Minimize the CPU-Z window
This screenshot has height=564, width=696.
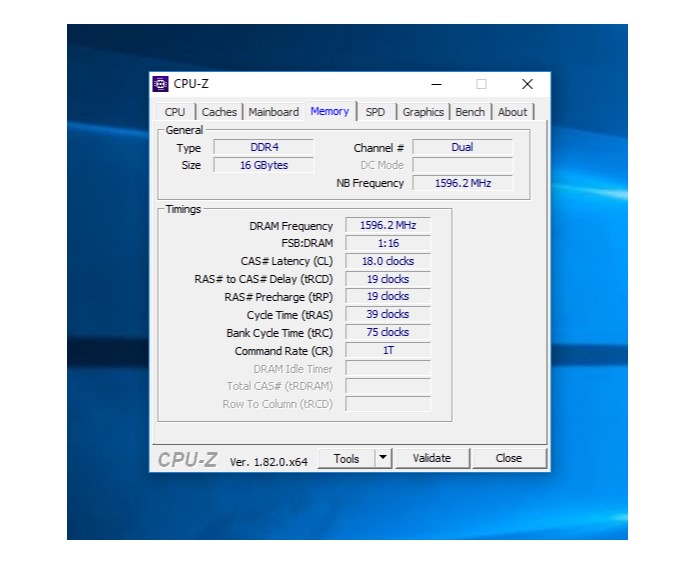click(x=437, y=84)
